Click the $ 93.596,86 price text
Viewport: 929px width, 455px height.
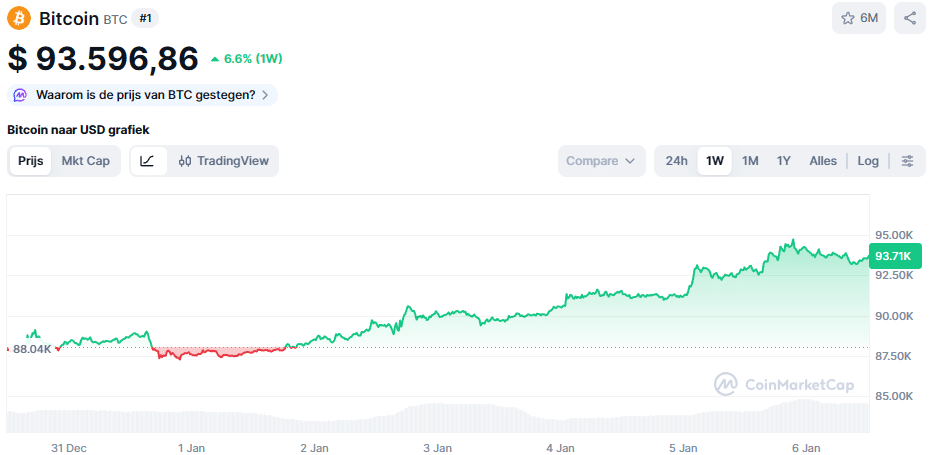[x=103, y=59]
